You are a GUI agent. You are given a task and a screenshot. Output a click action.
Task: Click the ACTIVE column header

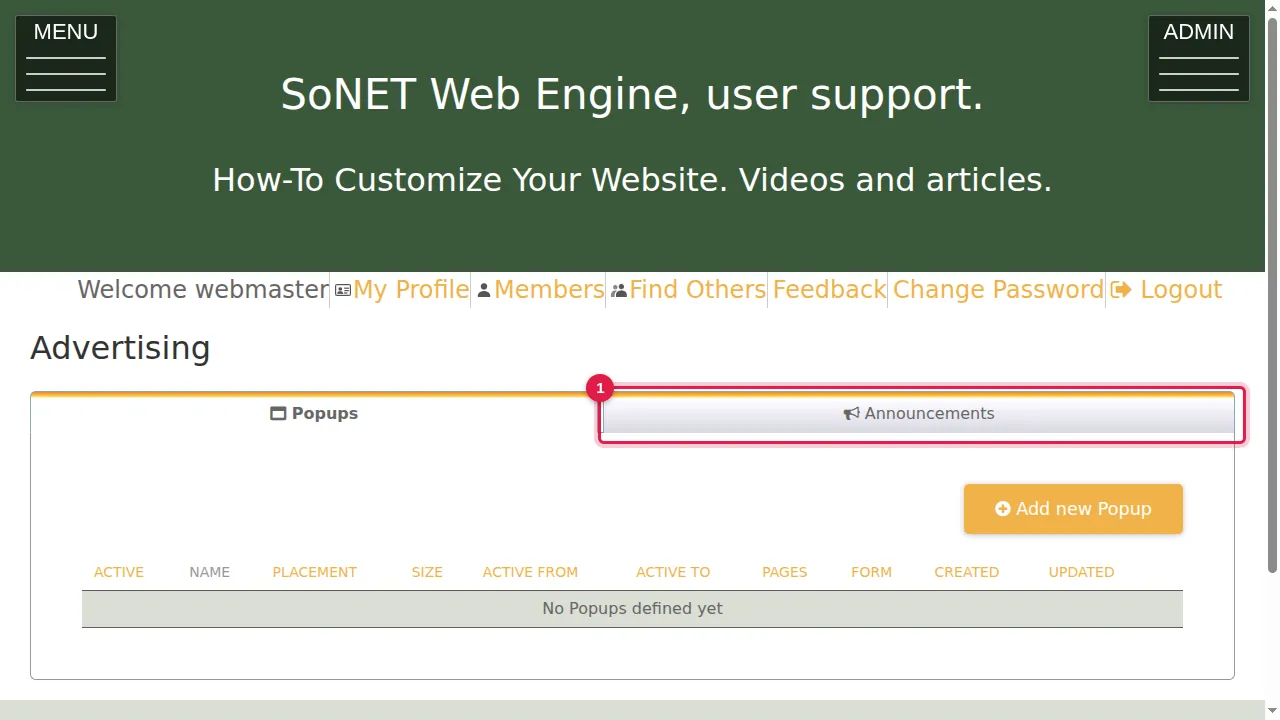point(119,572)
